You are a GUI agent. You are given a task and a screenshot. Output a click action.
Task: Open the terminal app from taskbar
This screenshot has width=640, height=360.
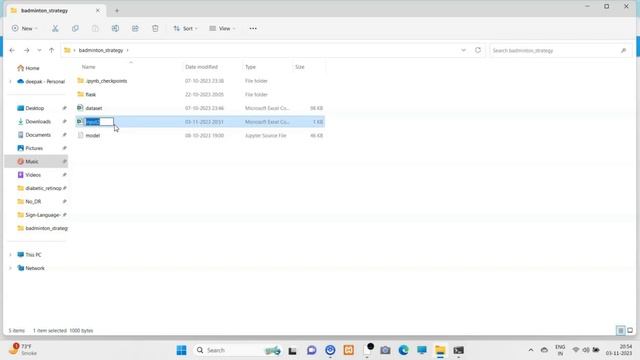(x=458, y=350)
